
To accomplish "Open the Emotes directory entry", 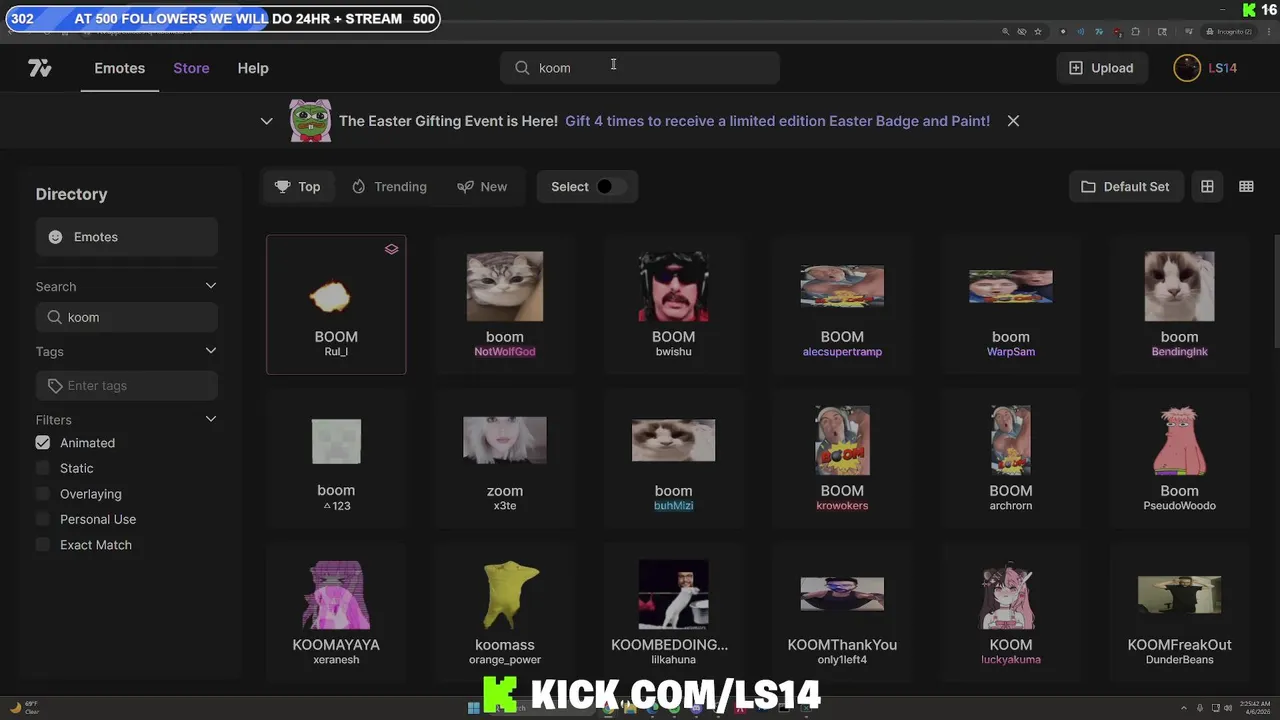I will (127, 237).
